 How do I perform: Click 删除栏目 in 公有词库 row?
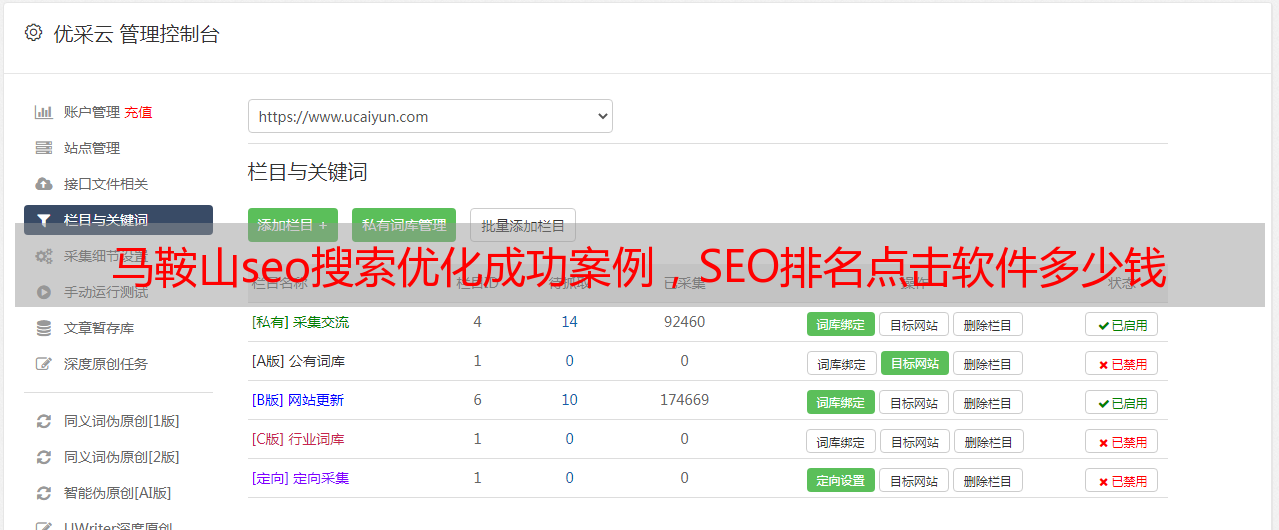coord(988,363)
